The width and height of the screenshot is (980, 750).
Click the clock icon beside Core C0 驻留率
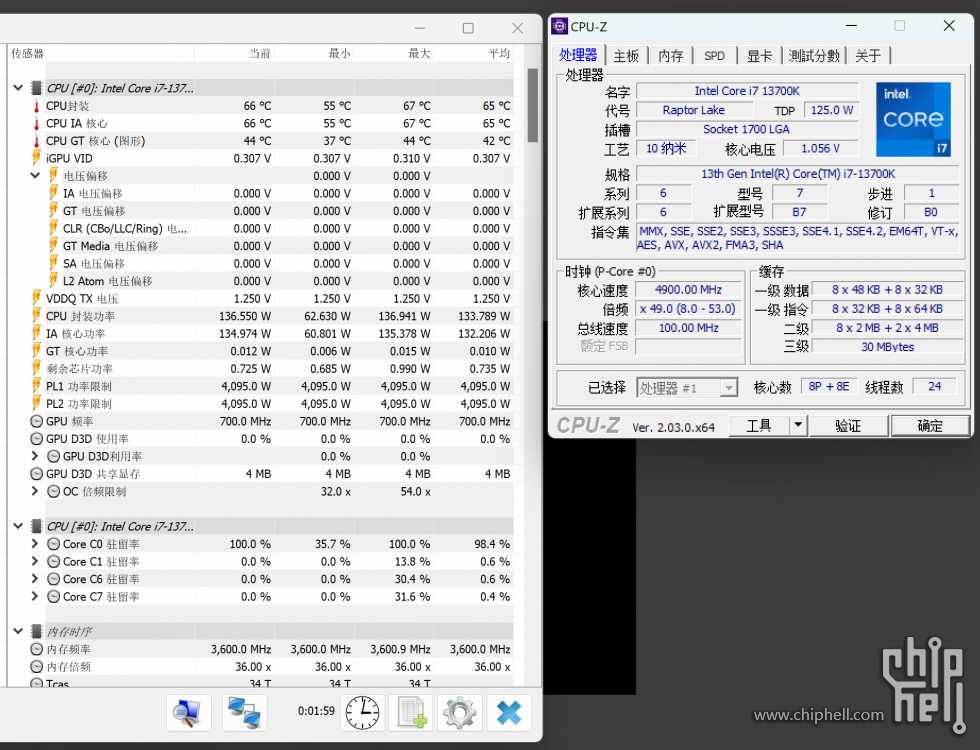point(54,544)
